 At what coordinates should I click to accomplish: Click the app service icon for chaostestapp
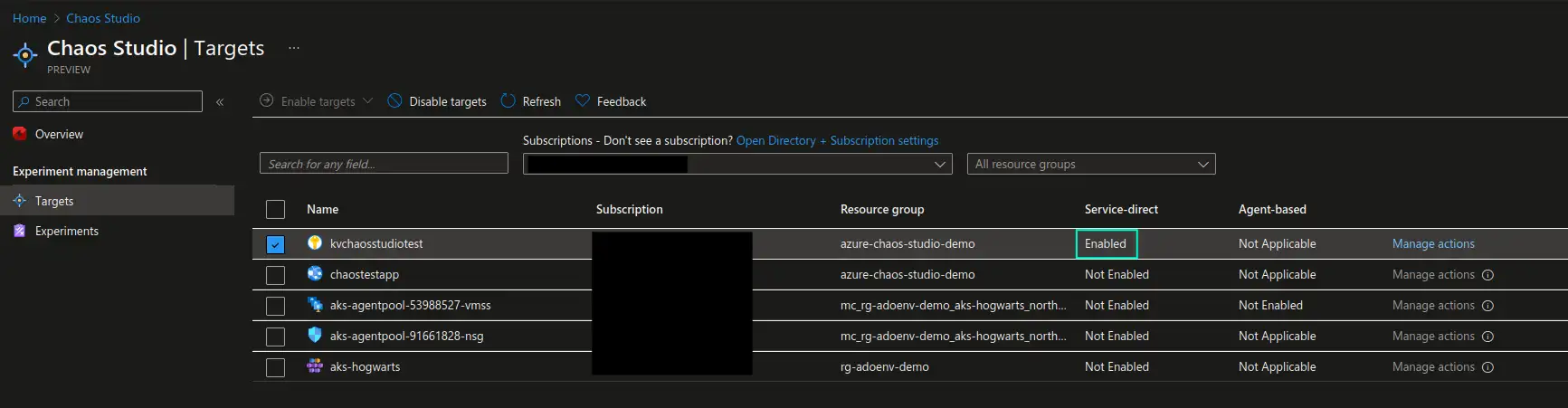click(315, 273)
